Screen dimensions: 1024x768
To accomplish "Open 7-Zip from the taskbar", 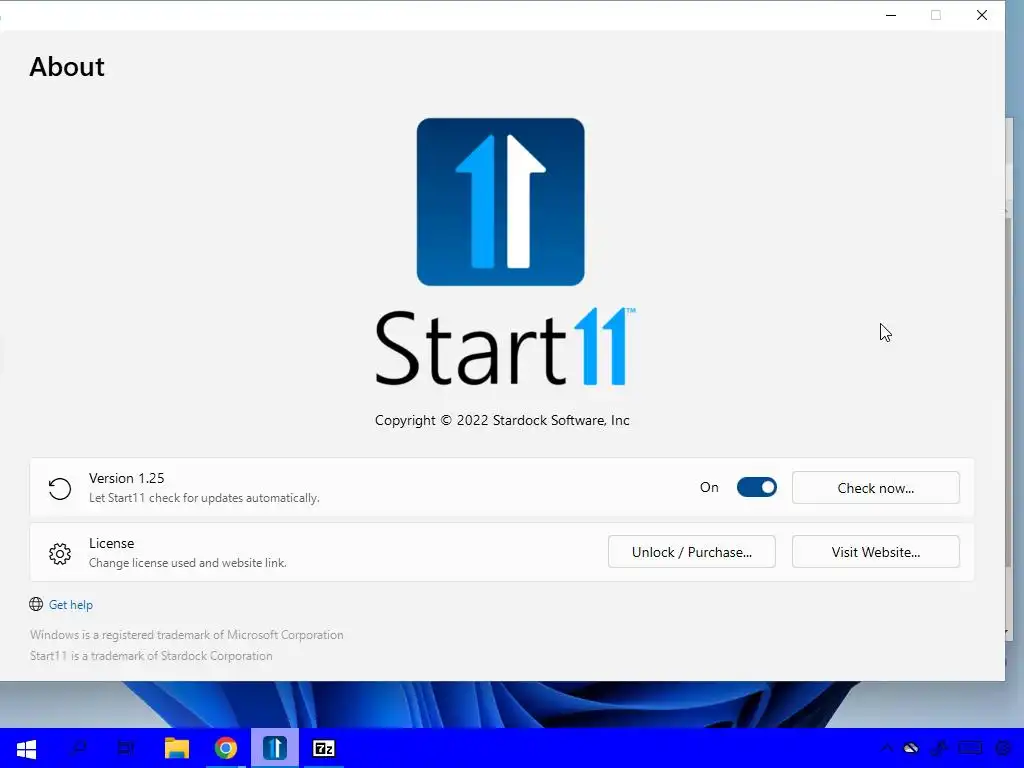I will tap(324, 748).
